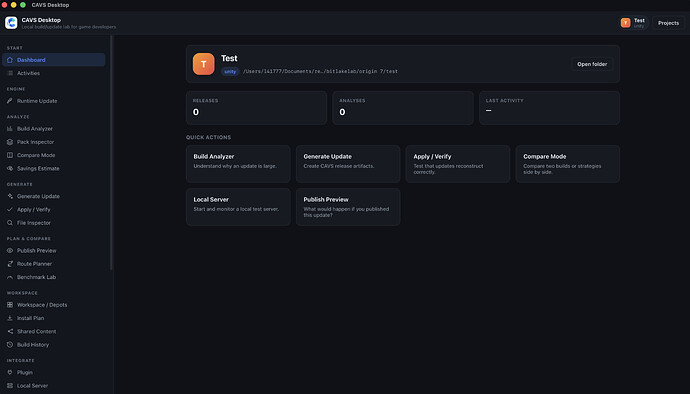Viewport: 690px width, 394px height.
Task: Open the Apply / Verify quick action card
Action: pos(458,164)
